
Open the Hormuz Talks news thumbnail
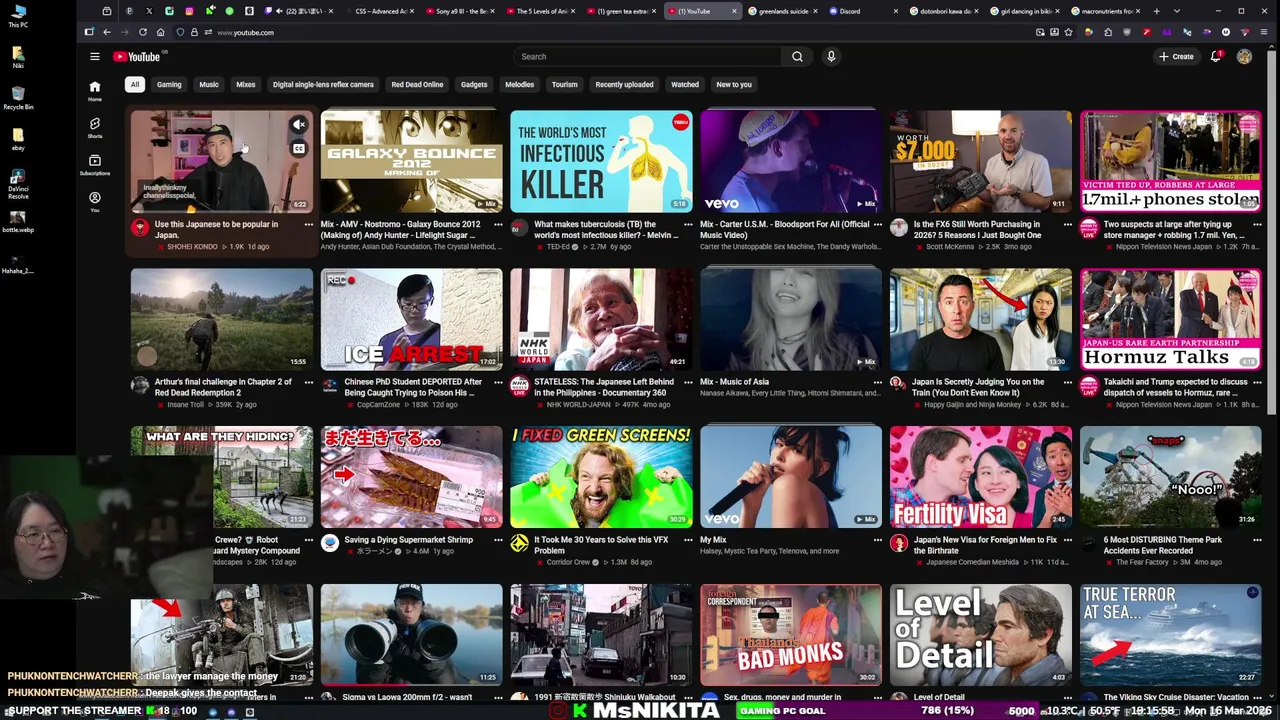[x=1170, y=318]
